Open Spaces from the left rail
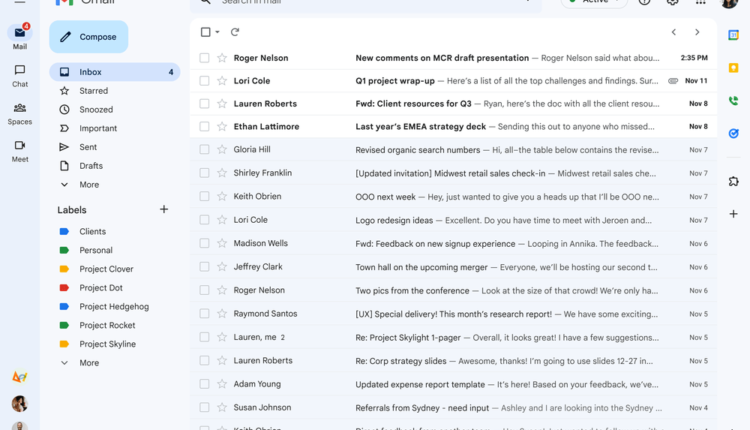750x430 pixels. coord(19,112)
